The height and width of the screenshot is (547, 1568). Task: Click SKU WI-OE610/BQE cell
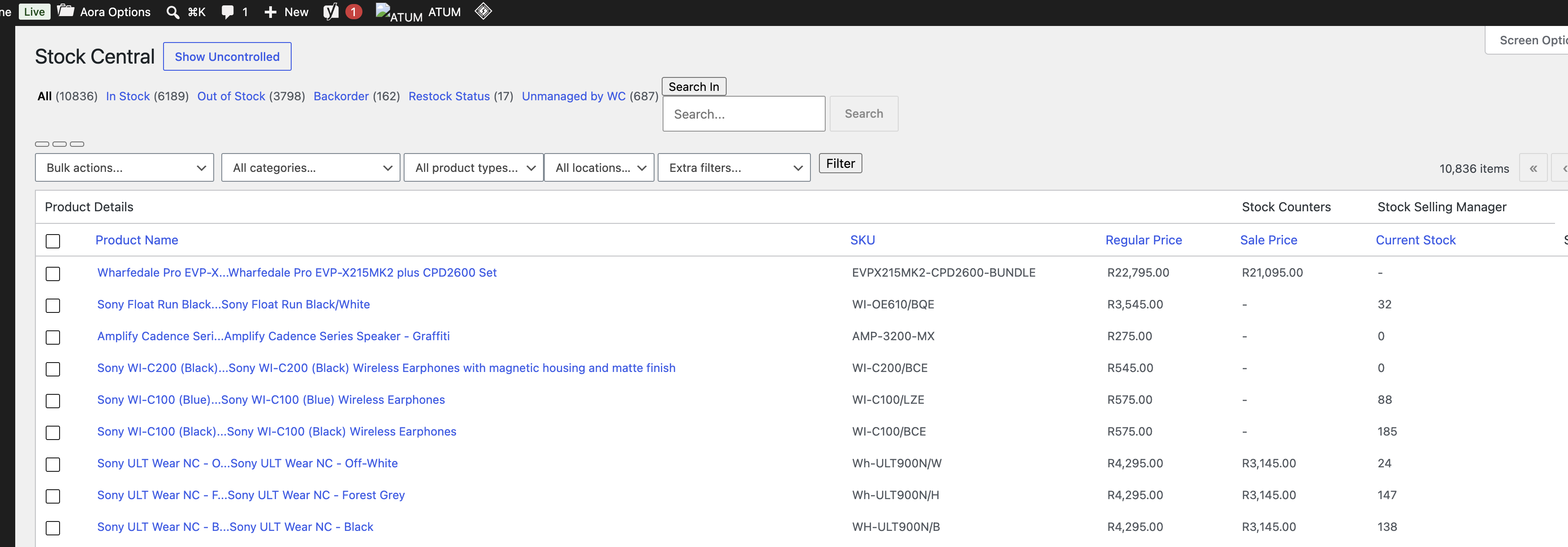[x=893, y=304]
